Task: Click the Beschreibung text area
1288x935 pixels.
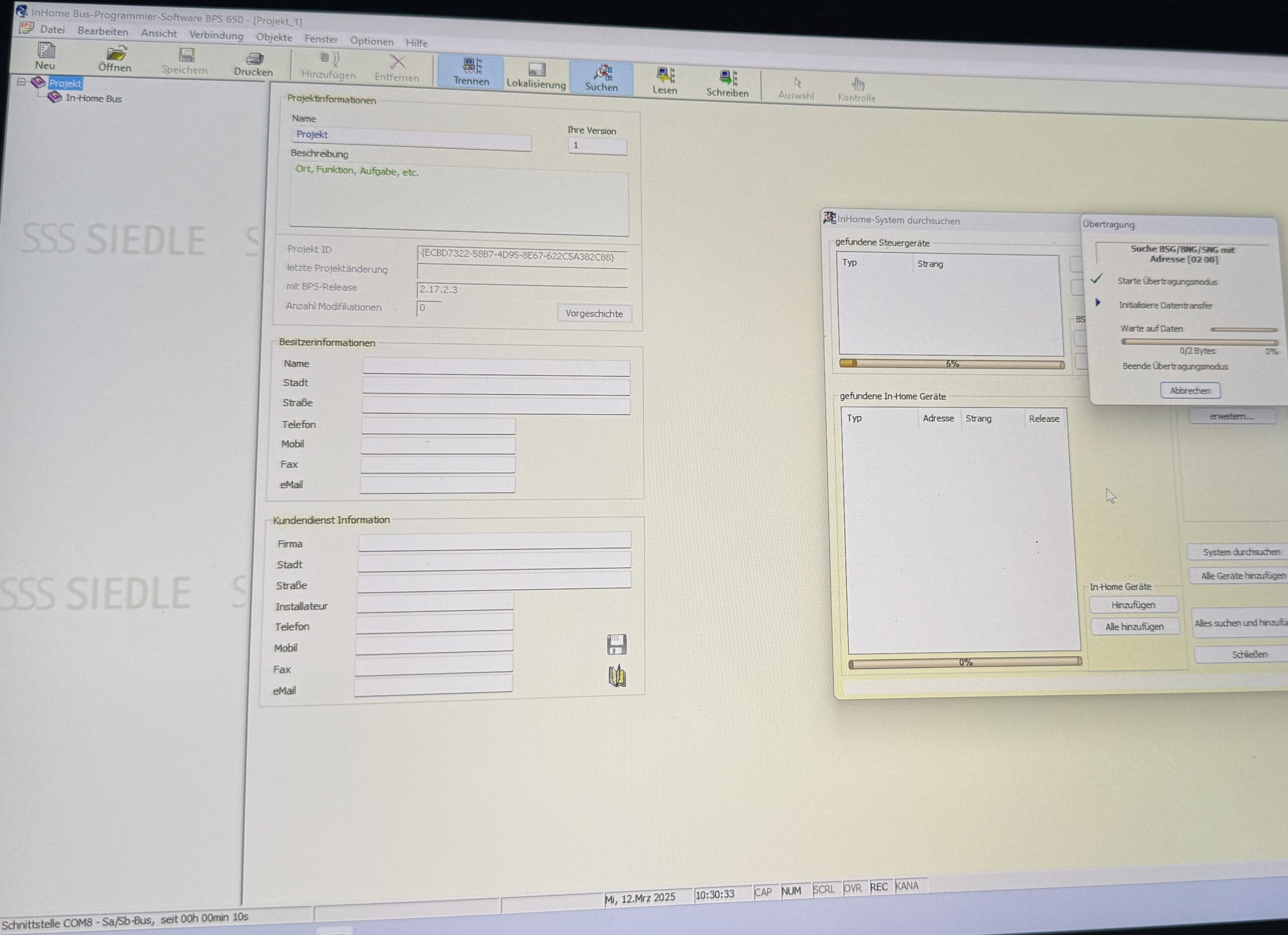Action: pyautogui.click(x=459, y=200)
